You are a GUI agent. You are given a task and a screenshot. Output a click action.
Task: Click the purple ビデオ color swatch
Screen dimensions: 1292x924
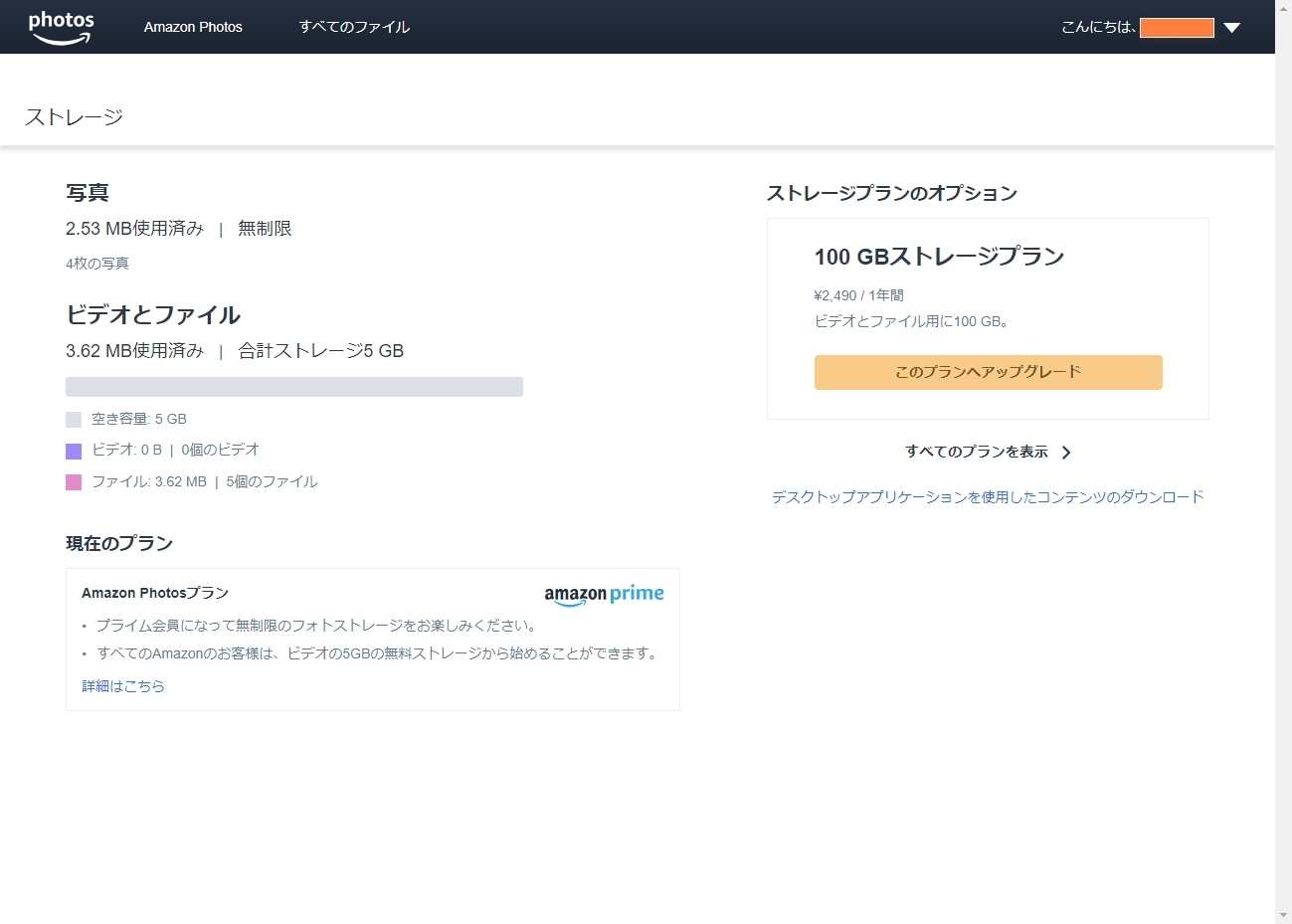[74, 451]
